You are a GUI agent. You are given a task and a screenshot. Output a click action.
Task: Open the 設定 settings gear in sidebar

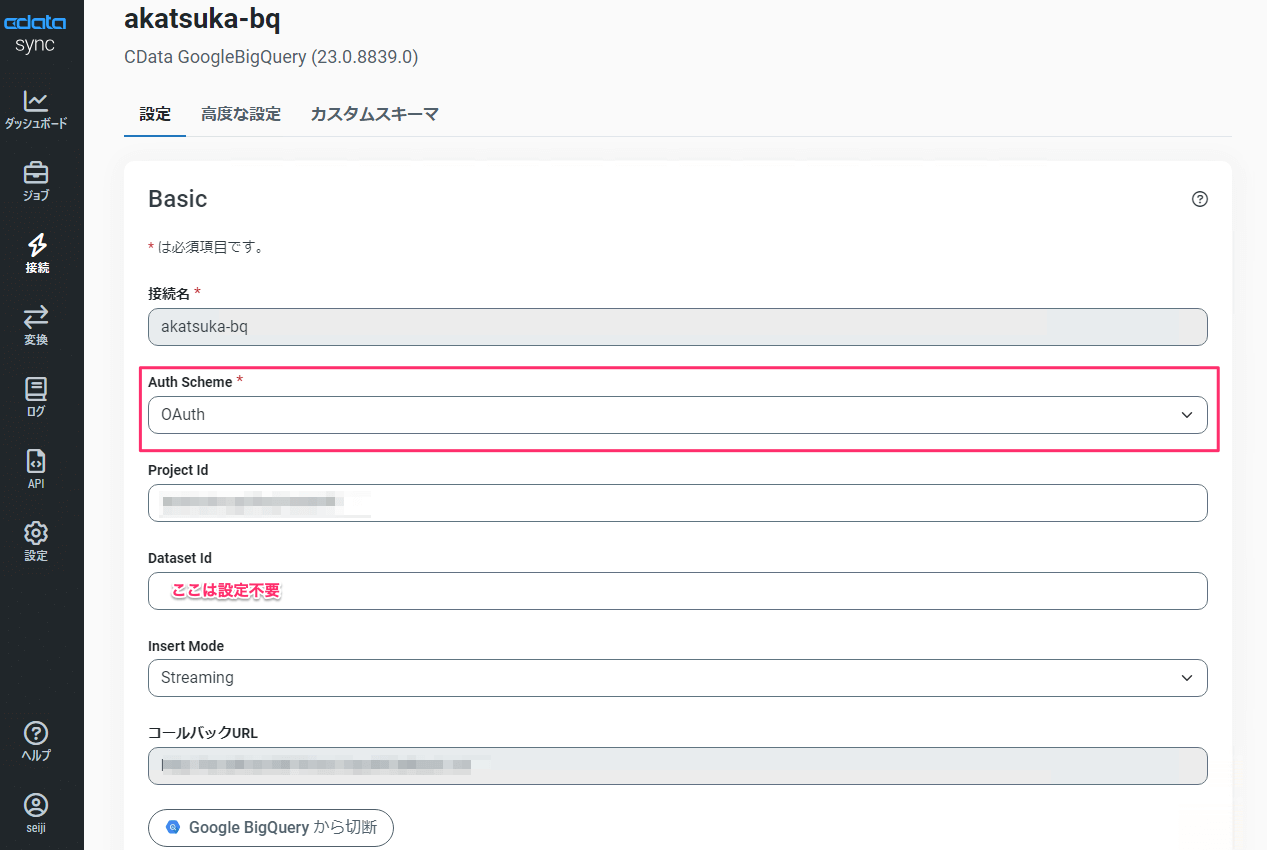pyautogui.click(x=36, y=542)
